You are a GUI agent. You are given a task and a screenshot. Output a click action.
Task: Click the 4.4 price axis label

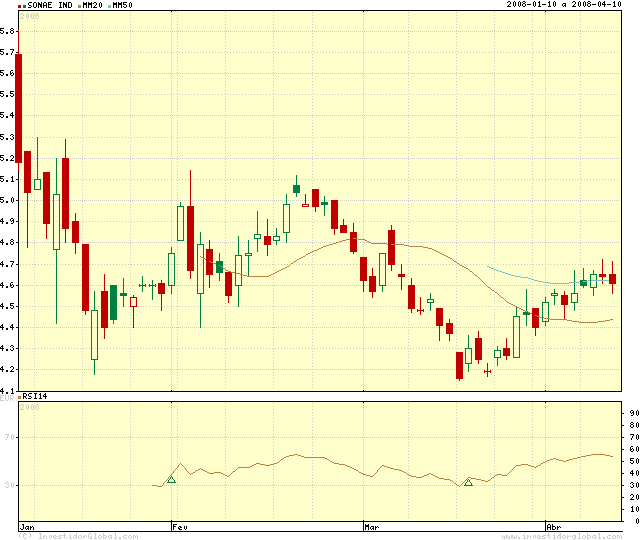7,327
